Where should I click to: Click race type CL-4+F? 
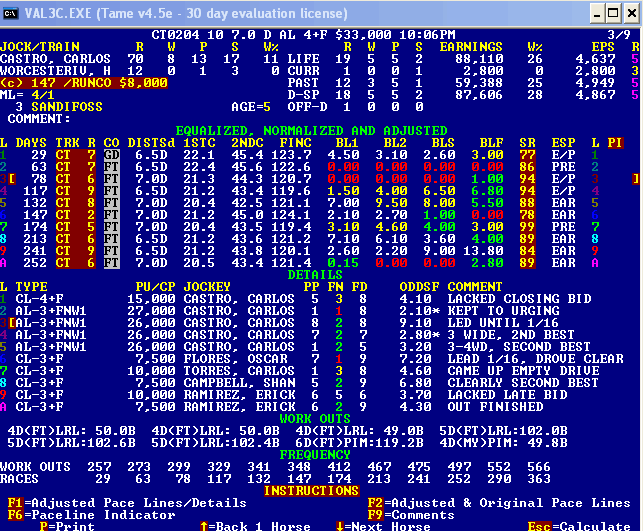pyautogui.click(x=39, y=299)
